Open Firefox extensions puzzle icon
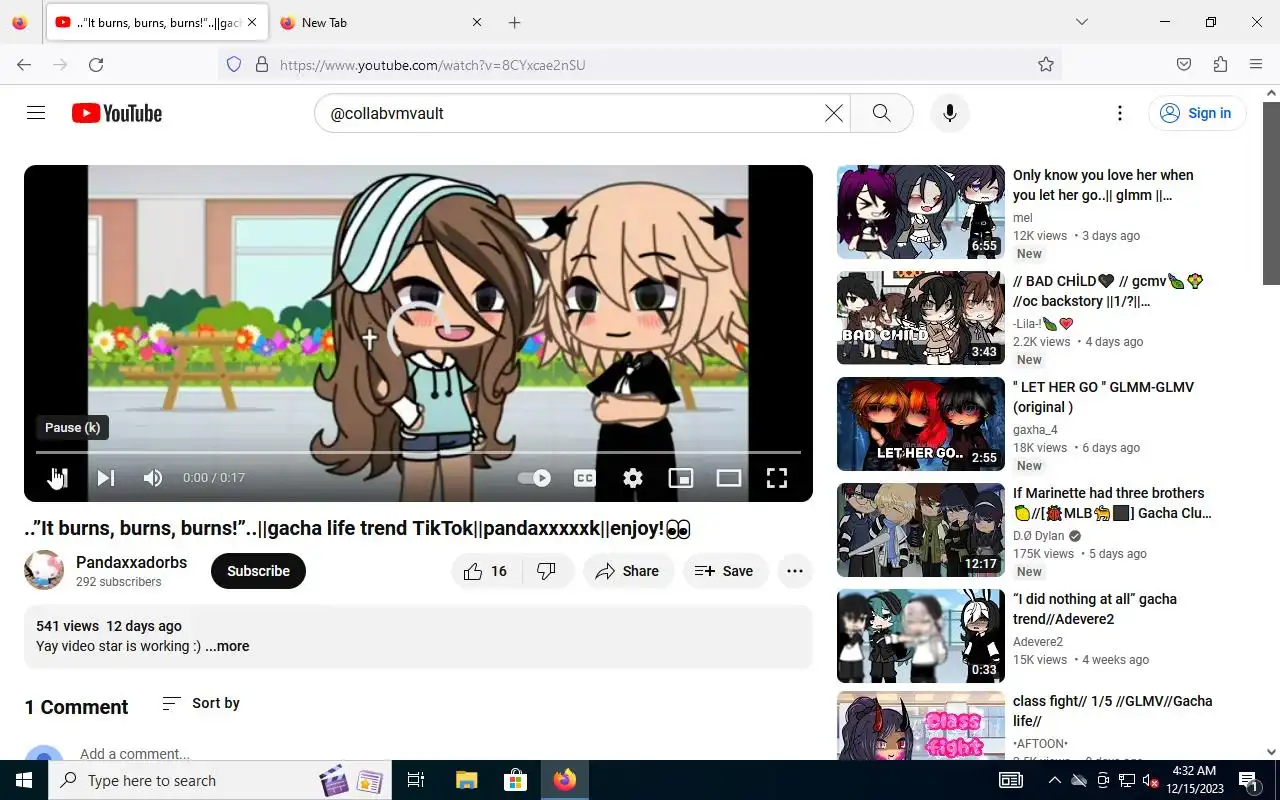 (1220, 64)
